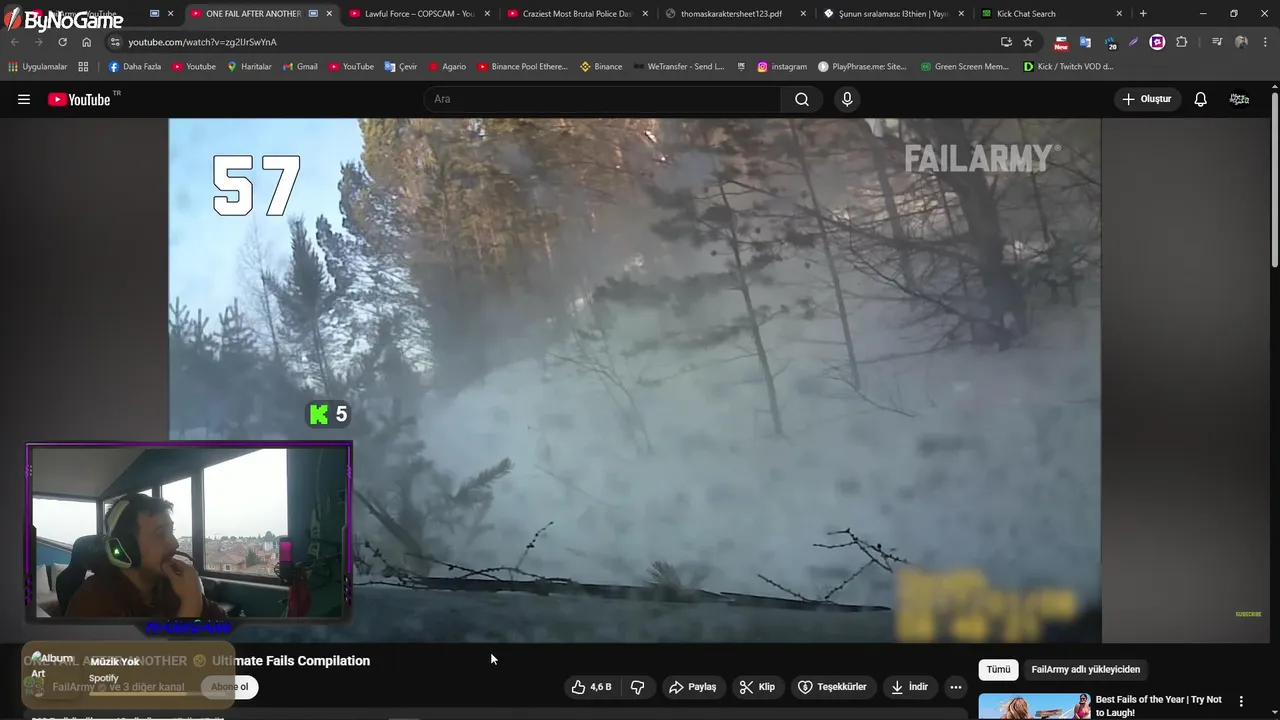Switch to thomaskaraktersheet123.pdf tab
This screenshot has width=1280, height=720.
[x=735, y=14]
